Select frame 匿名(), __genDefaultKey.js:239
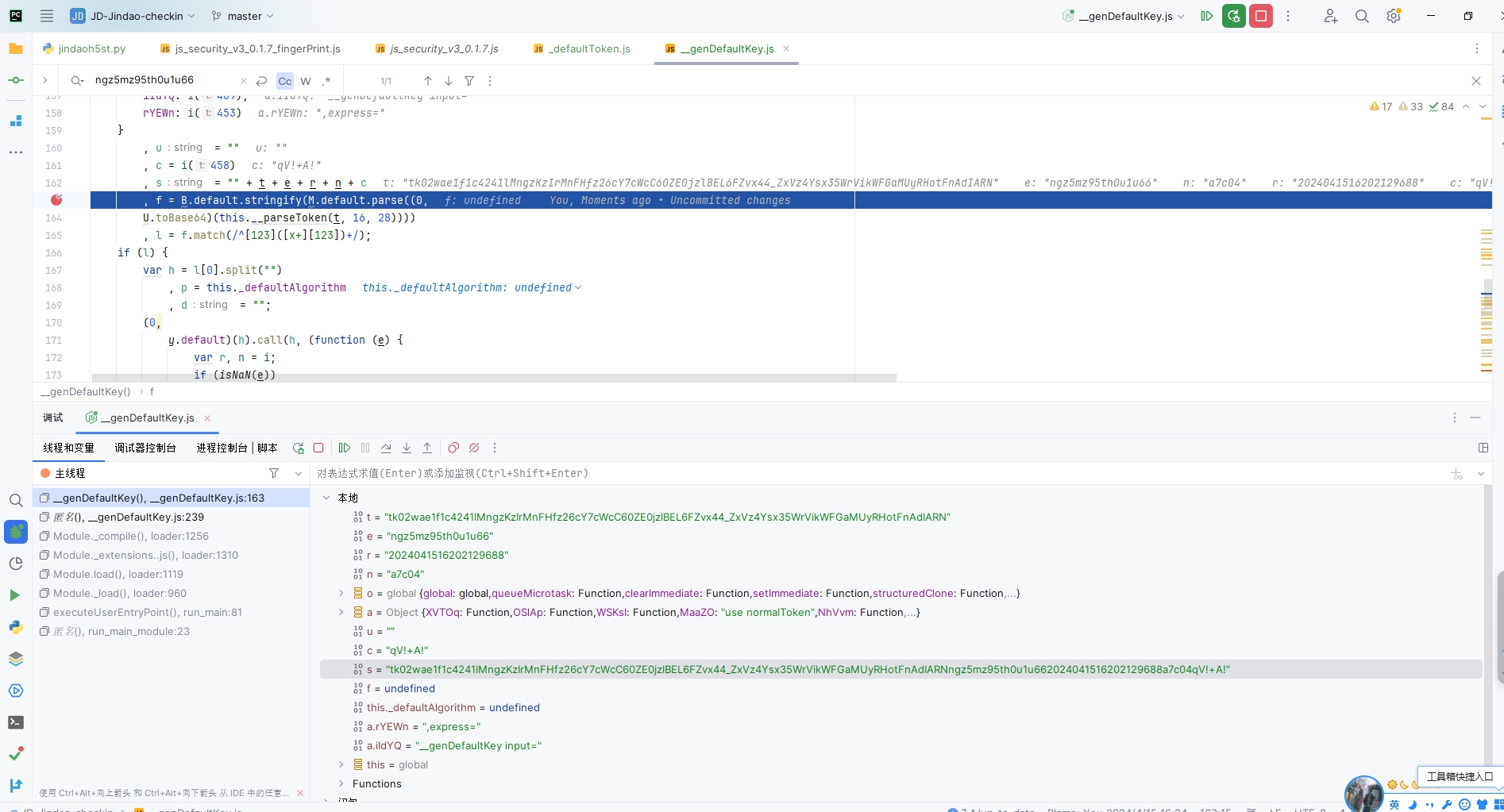 point(172,517)
